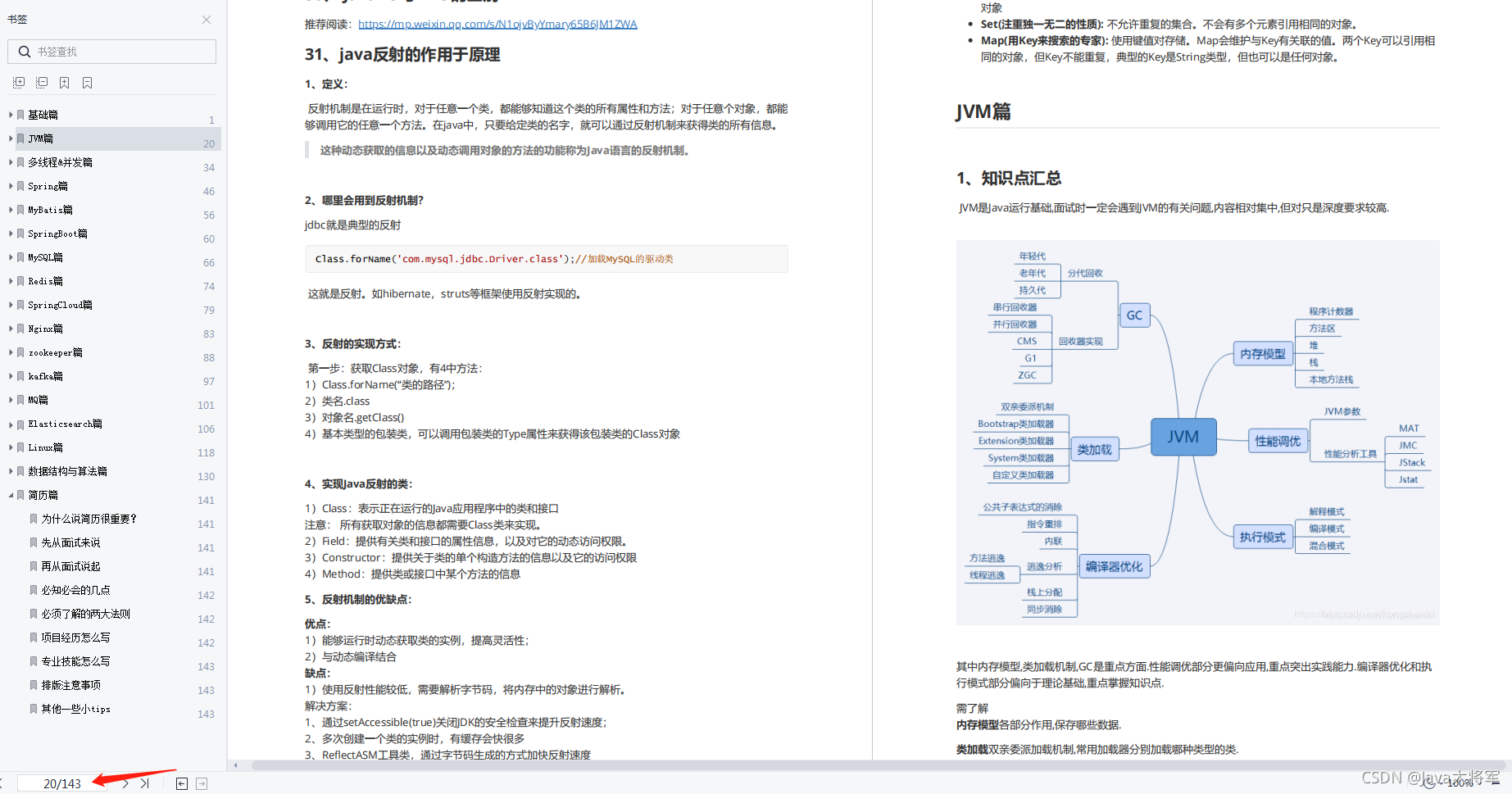Image resolution: width=1512 pixels, height=794 pixels.
Task: Open the Elasticsearch篇 bookmark
Action: (x=65, y=424)
